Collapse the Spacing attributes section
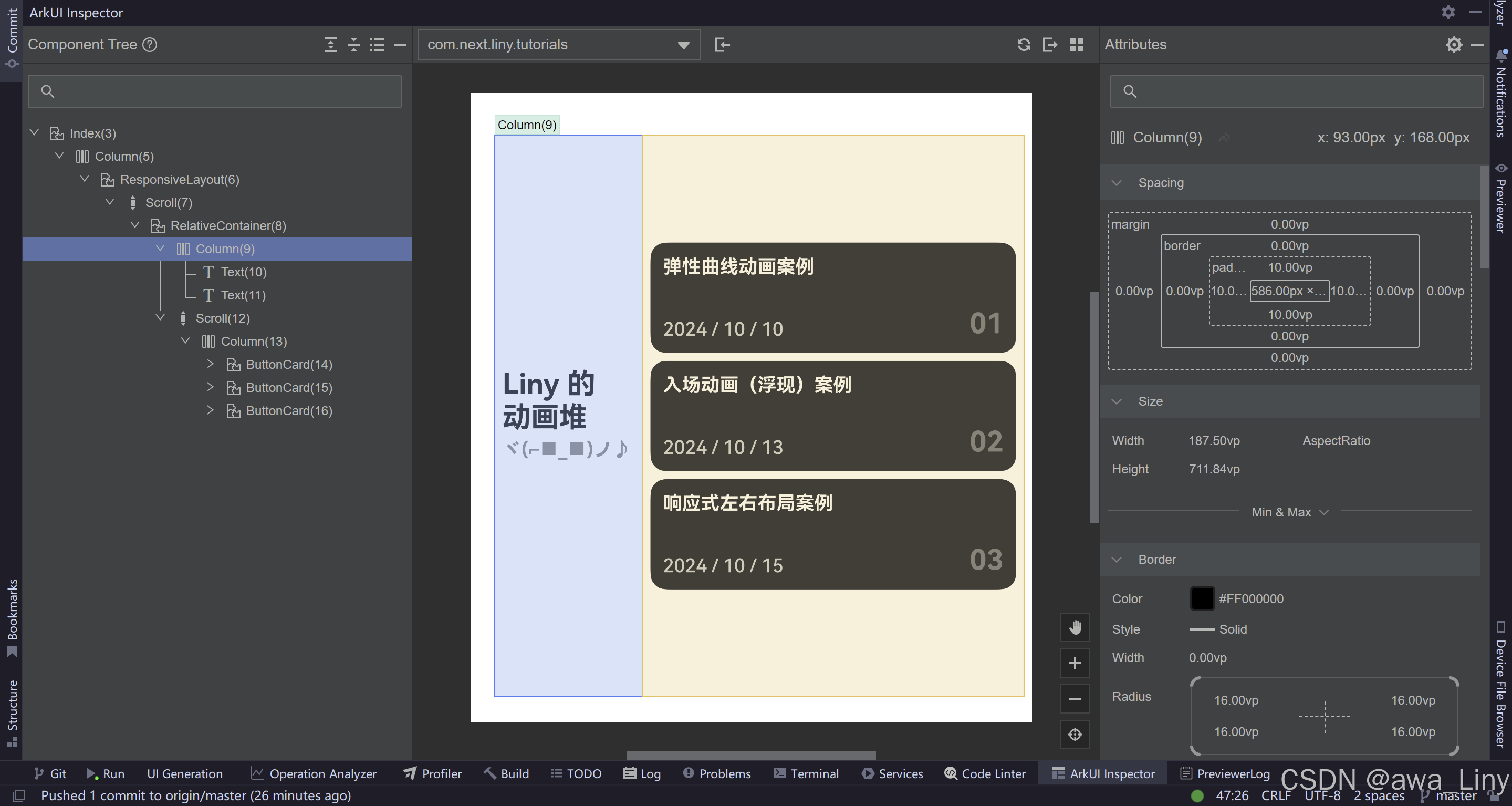The width and height of the screenshot is (1512, 806). point(1117,183)
